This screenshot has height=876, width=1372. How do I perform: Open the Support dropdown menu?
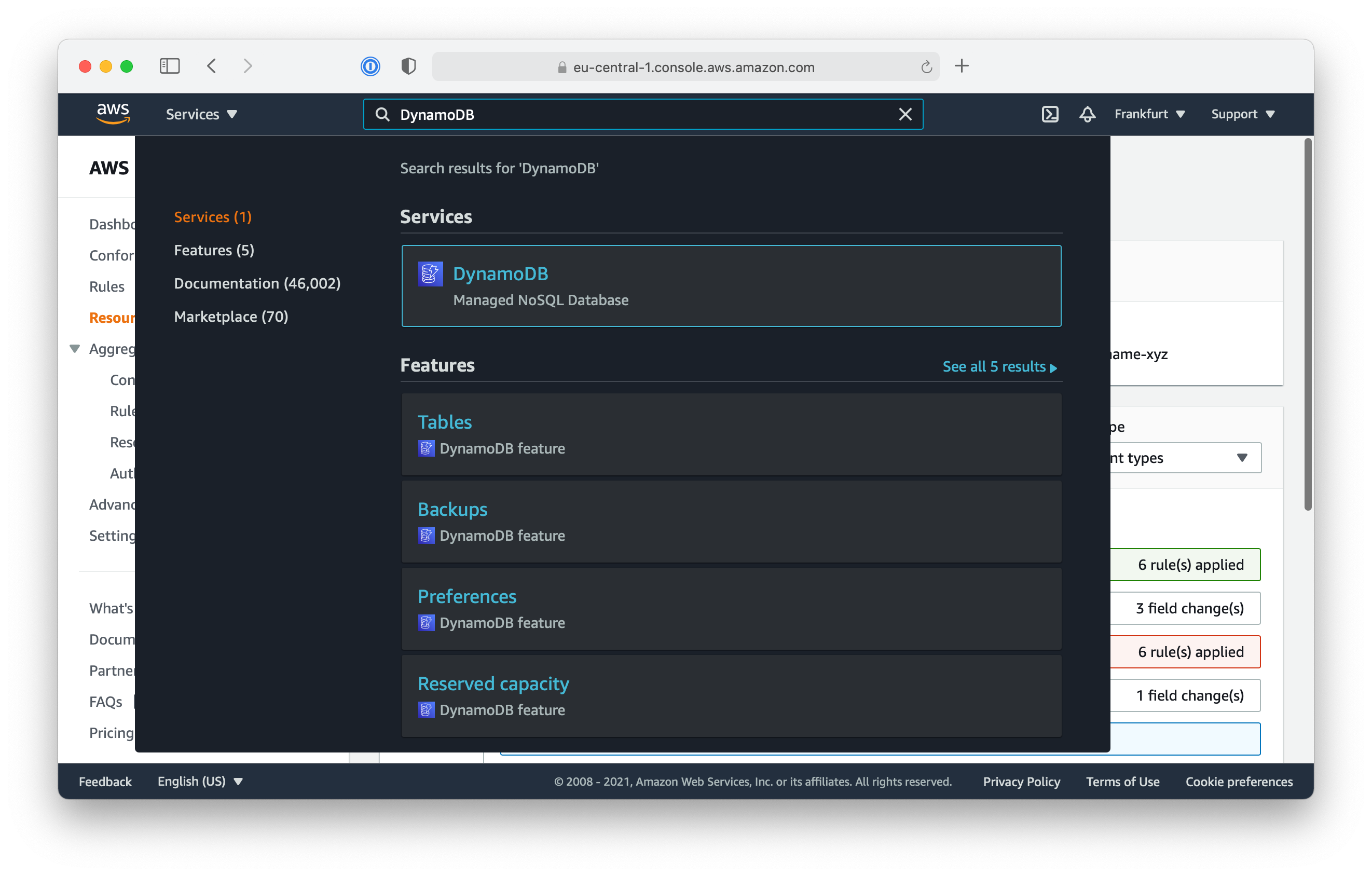pyautogui.click(x=1243, y=114)
